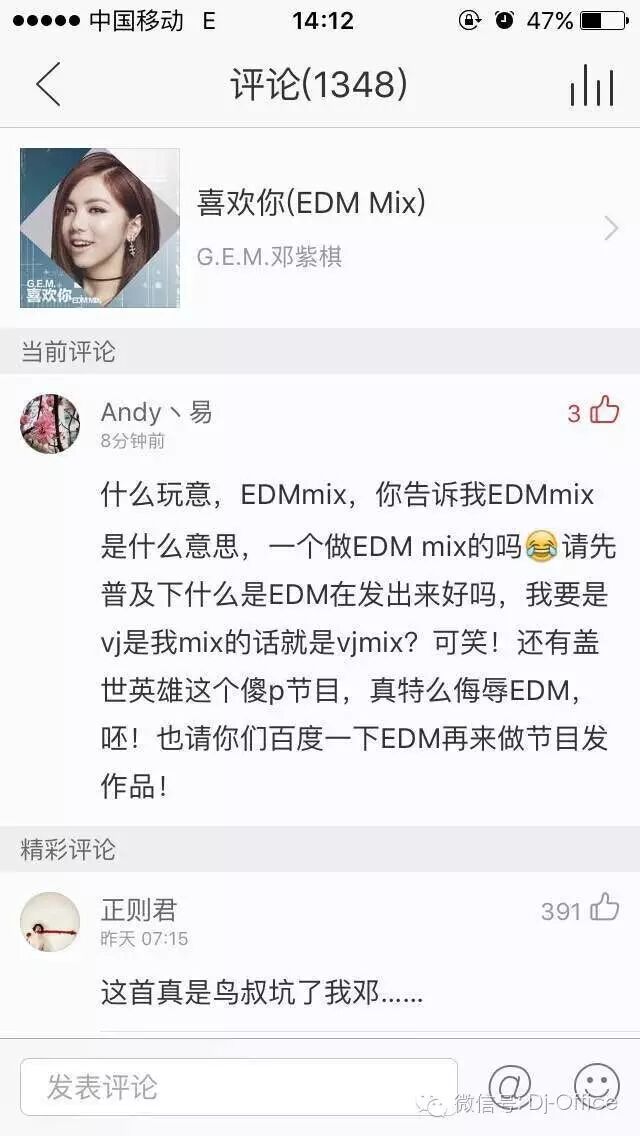This screenshot has height=1136, width=640.
Task: Expand song details via right chevron
Action: (x=612, y=228)
